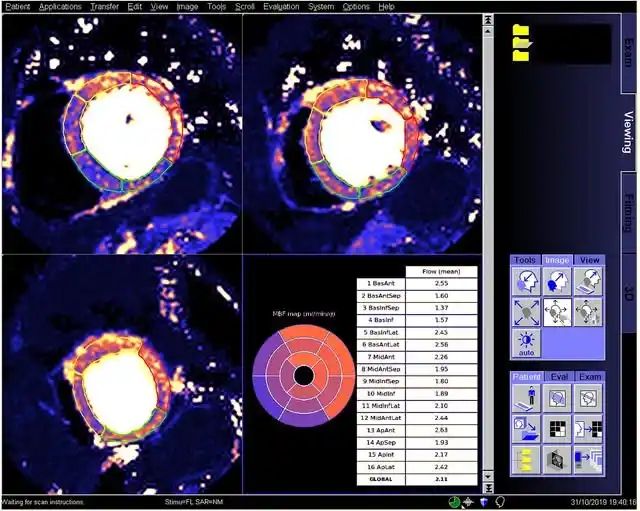Apply auto windowing brightness tool
Viewport: 640px width, 511px height.
point(526,344)
